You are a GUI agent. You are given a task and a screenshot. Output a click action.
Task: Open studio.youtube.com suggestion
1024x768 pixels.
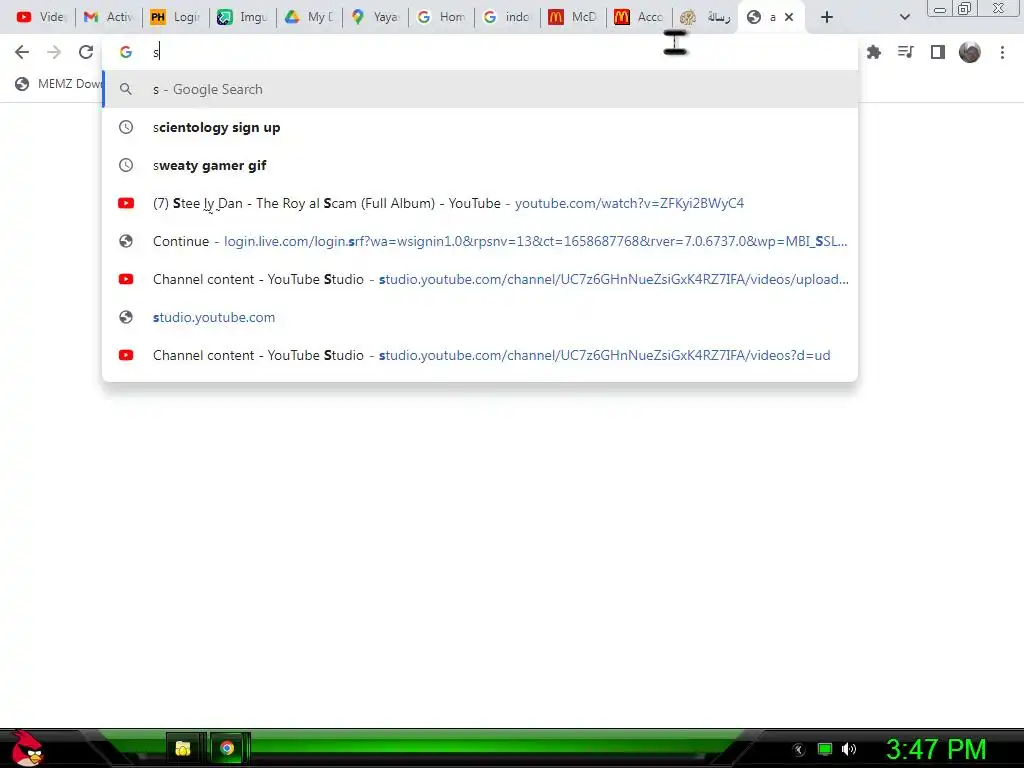click(x=480, y=317)
